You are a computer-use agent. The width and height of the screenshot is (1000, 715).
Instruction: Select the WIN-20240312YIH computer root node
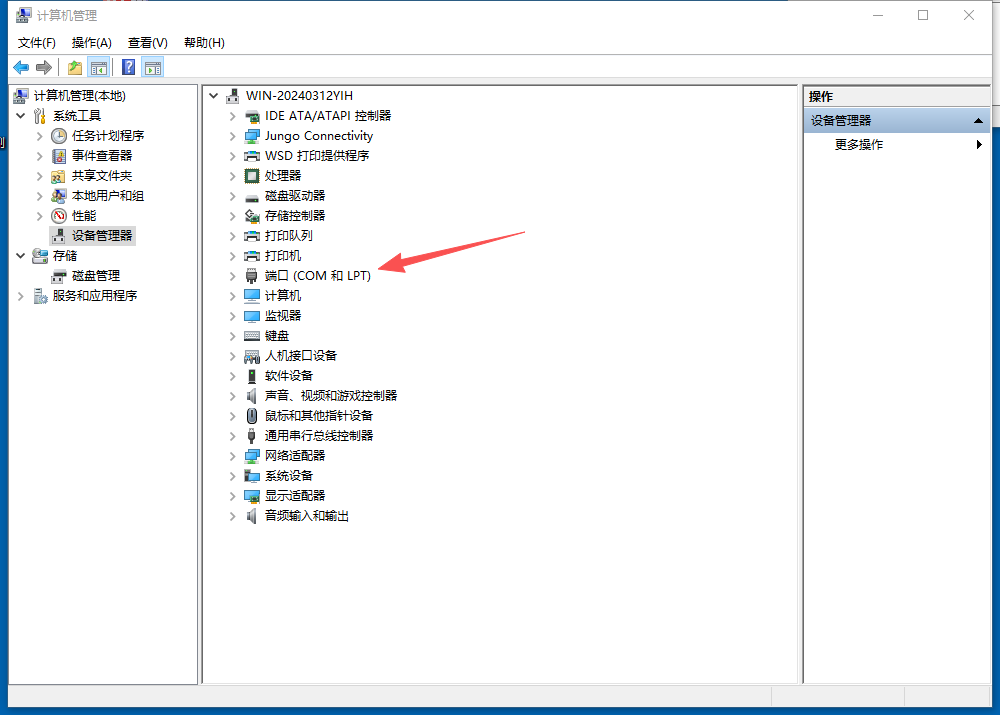(x=298, y=96)
